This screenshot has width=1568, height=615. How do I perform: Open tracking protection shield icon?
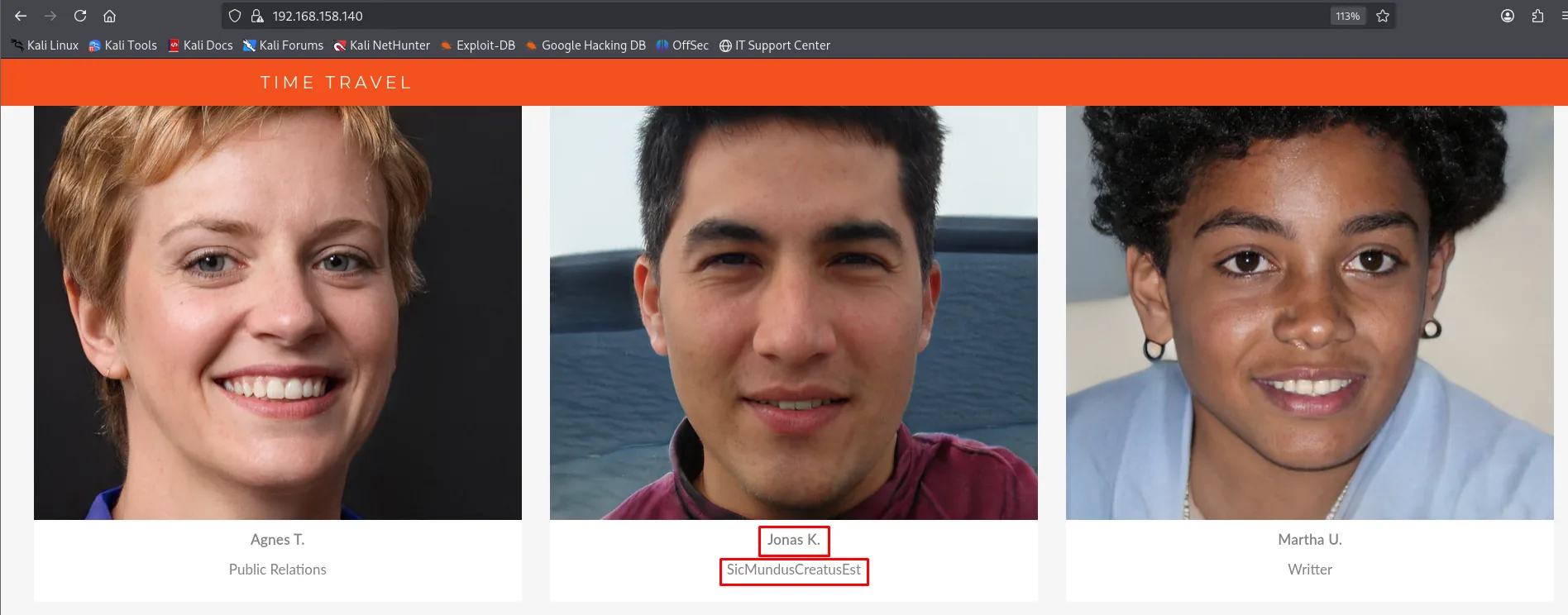tap(235, 16)
